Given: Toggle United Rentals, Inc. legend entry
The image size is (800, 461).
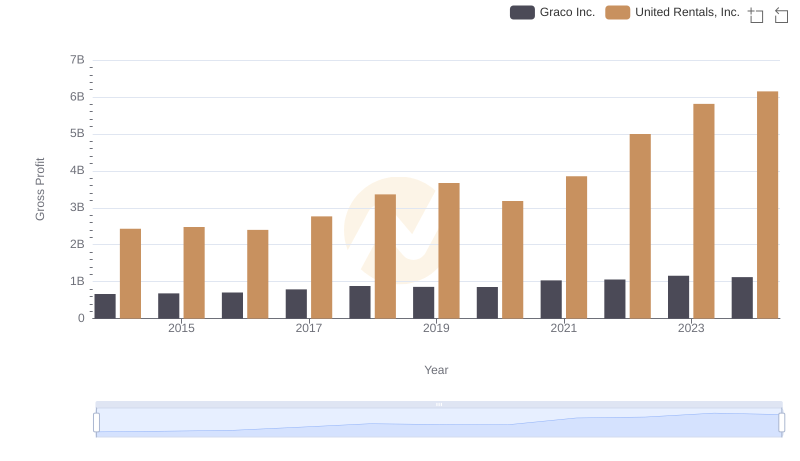Looking at the screenshot, I should click(672, 12).
